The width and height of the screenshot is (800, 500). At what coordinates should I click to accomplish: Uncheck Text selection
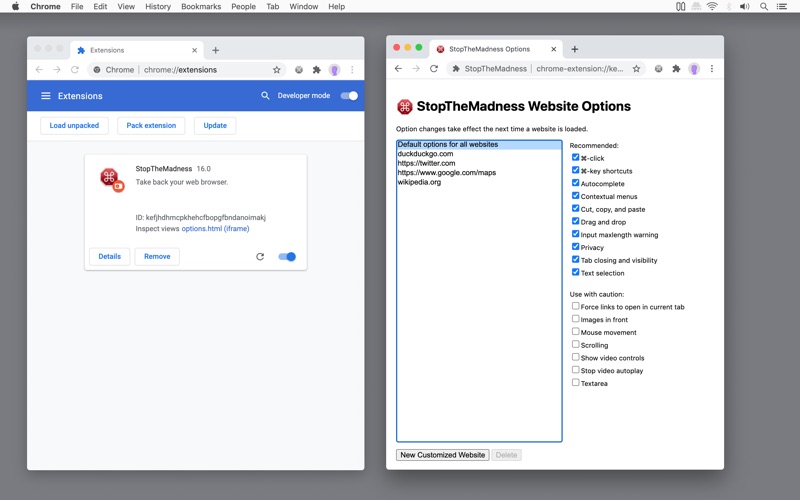coord(576,272)
